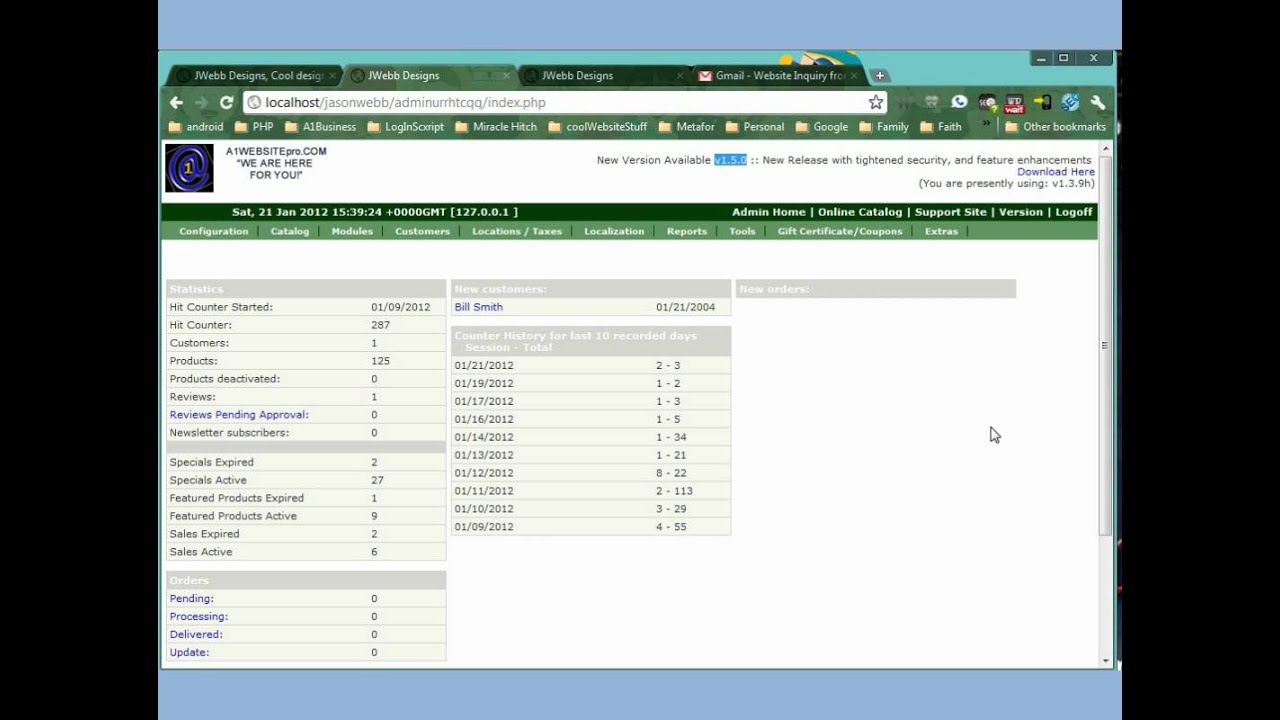Viewport: 1280px width, 720px height.
Task: Reload the current page
Action: [226, 102]
